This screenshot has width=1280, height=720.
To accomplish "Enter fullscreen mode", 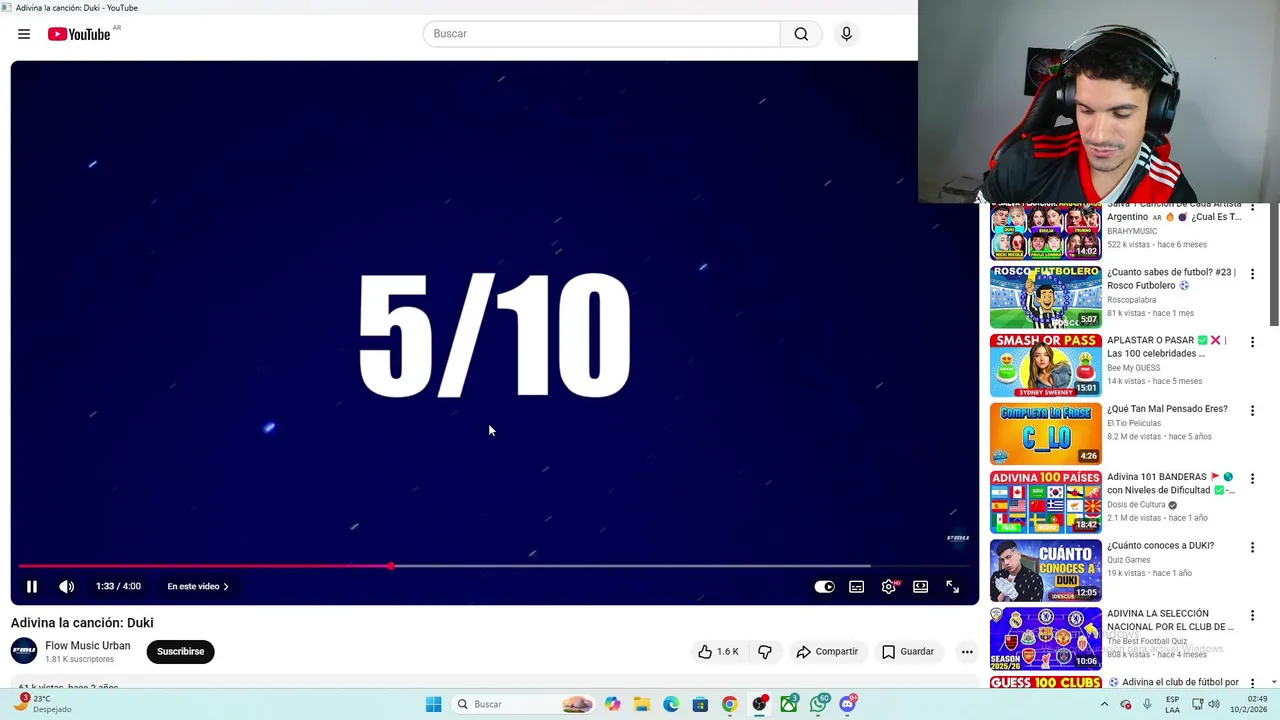I will click(x=952, y=587).
